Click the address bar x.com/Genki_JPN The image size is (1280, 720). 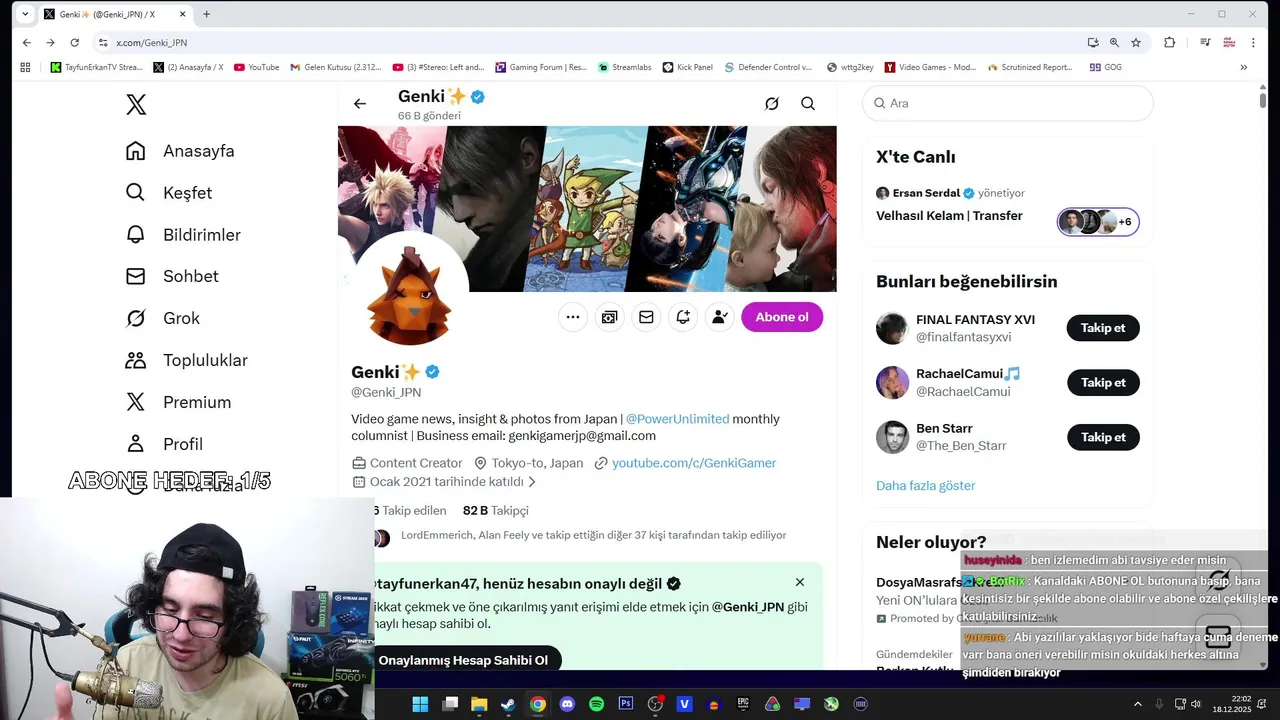coord(151,43)
